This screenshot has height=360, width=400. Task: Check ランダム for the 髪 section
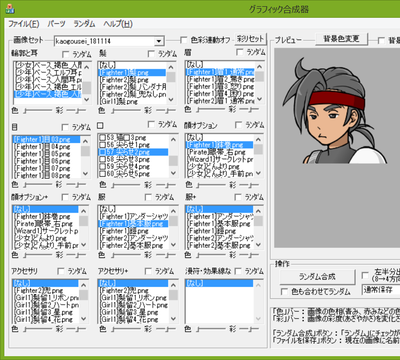tap(151, 54)
